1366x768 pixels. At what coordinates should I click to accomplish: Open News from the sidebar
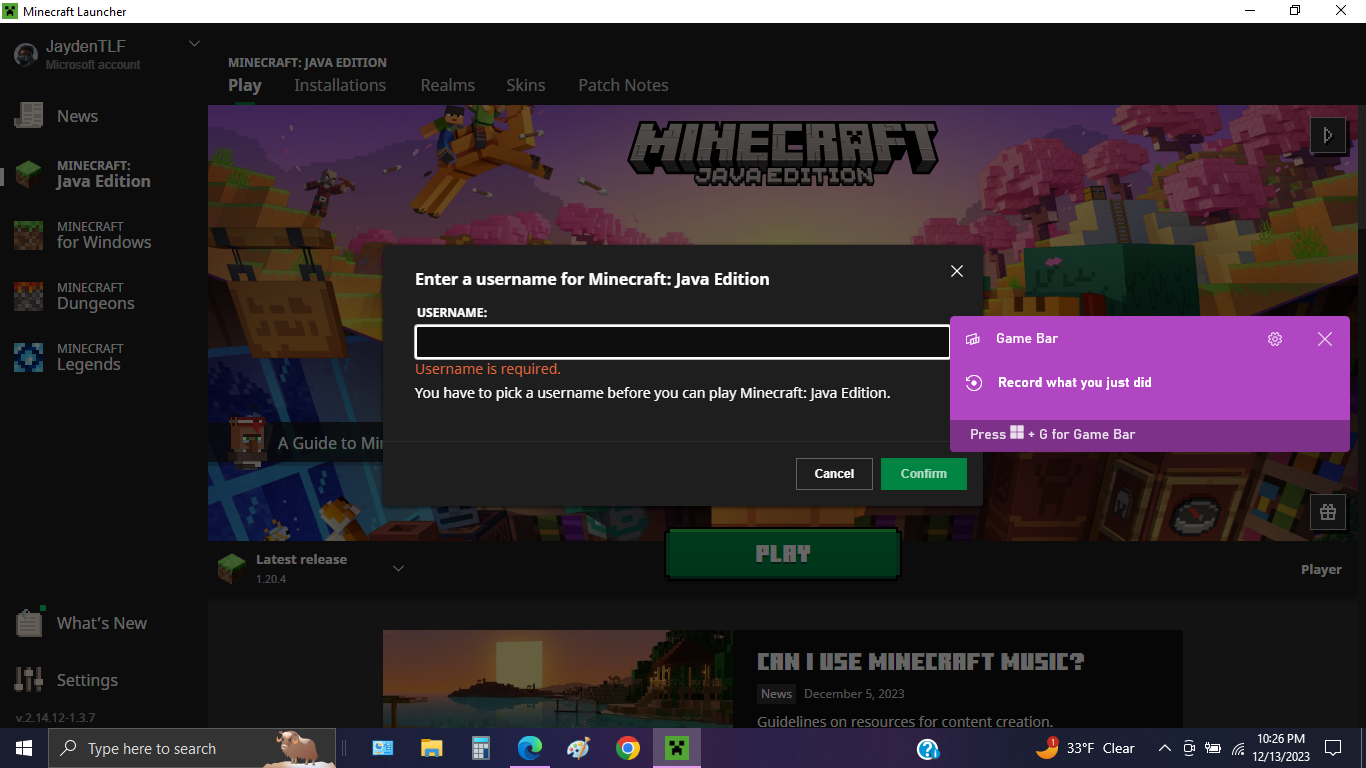pyautogui.click(x=76, y=116)
